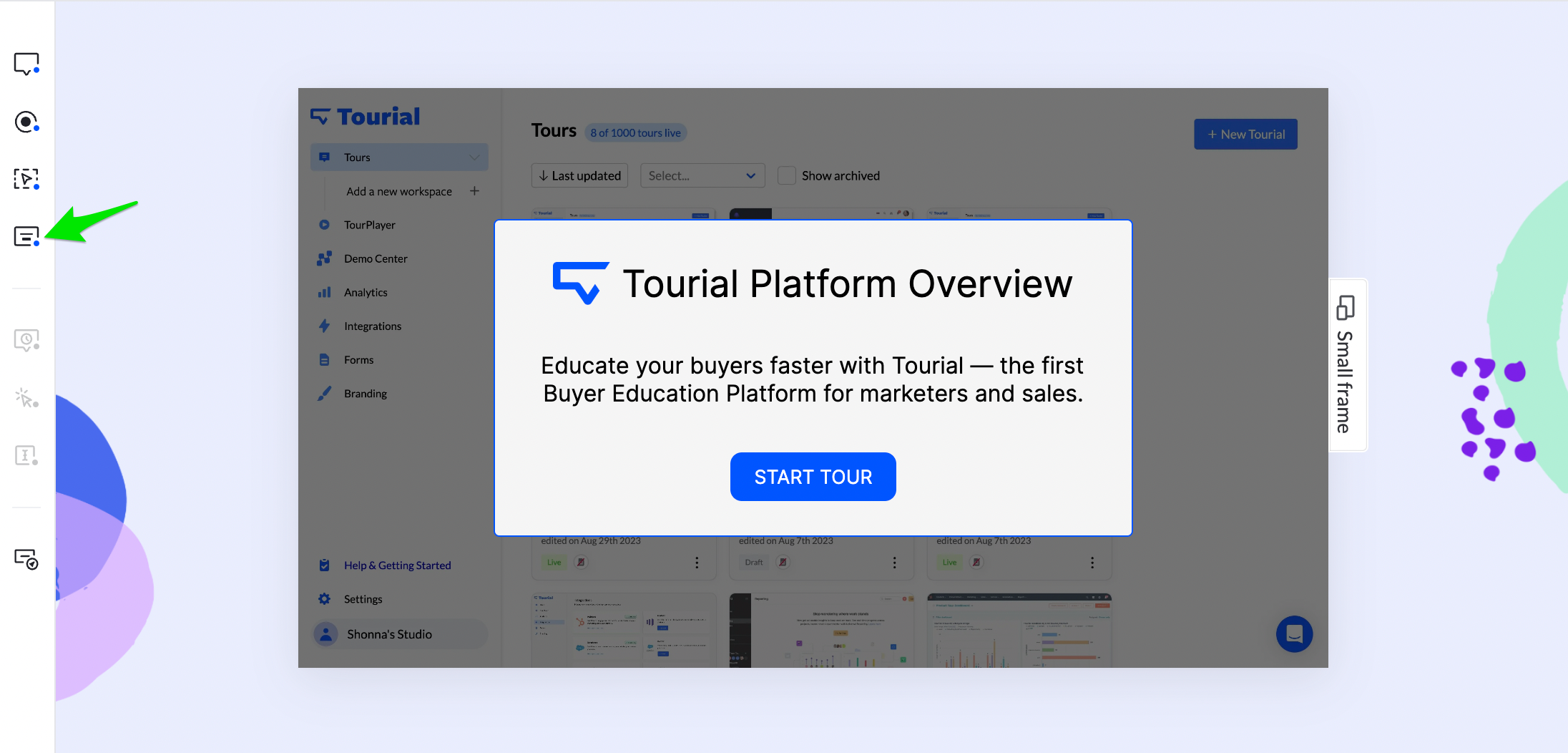Choose the dashed selection cursor tool
The height and width of the screenshot is (753, 1568).
tap(26, 179)
